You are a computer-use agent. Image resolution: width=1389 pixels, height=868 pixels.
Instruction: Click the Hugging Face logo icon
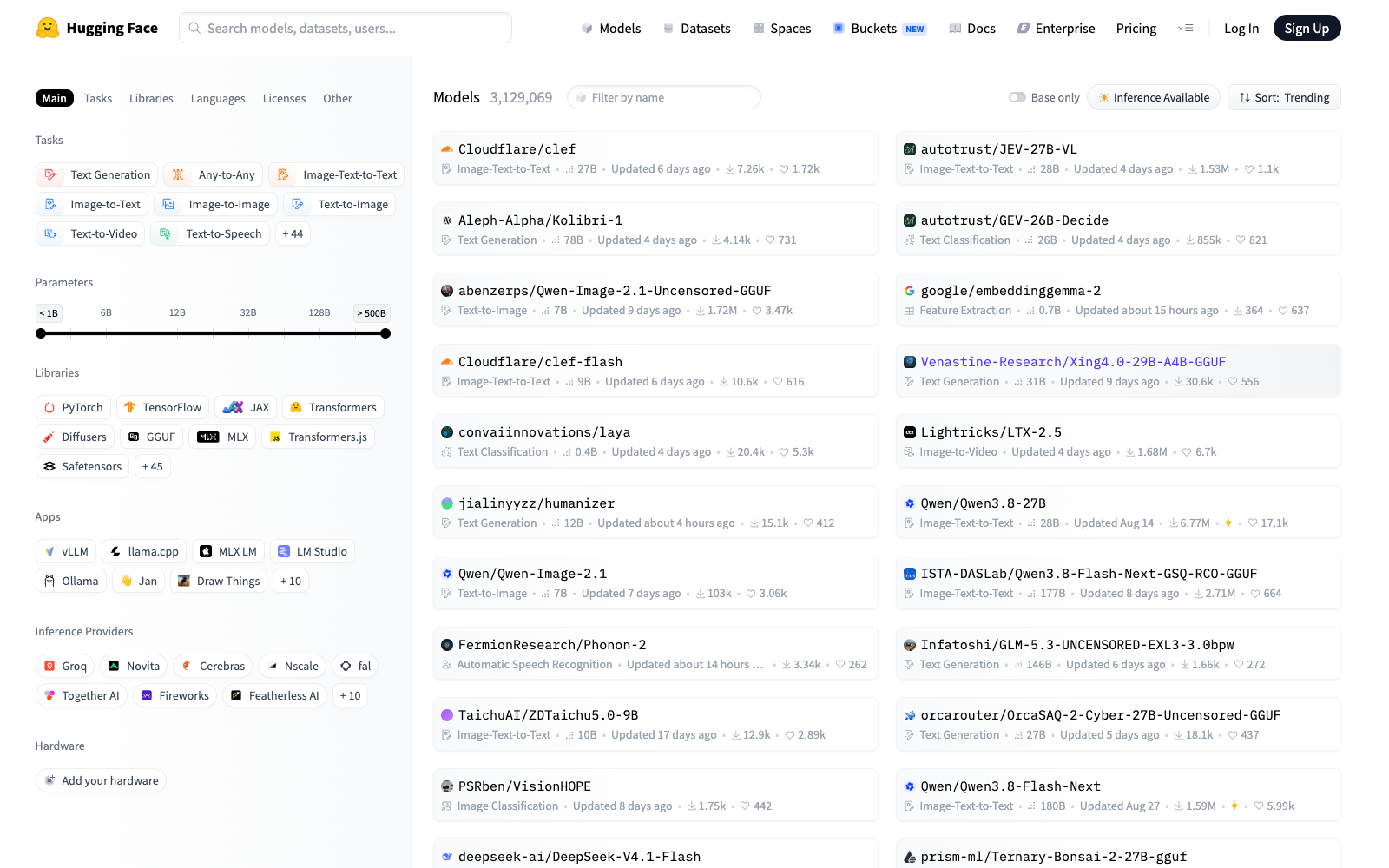coord(47,28)
